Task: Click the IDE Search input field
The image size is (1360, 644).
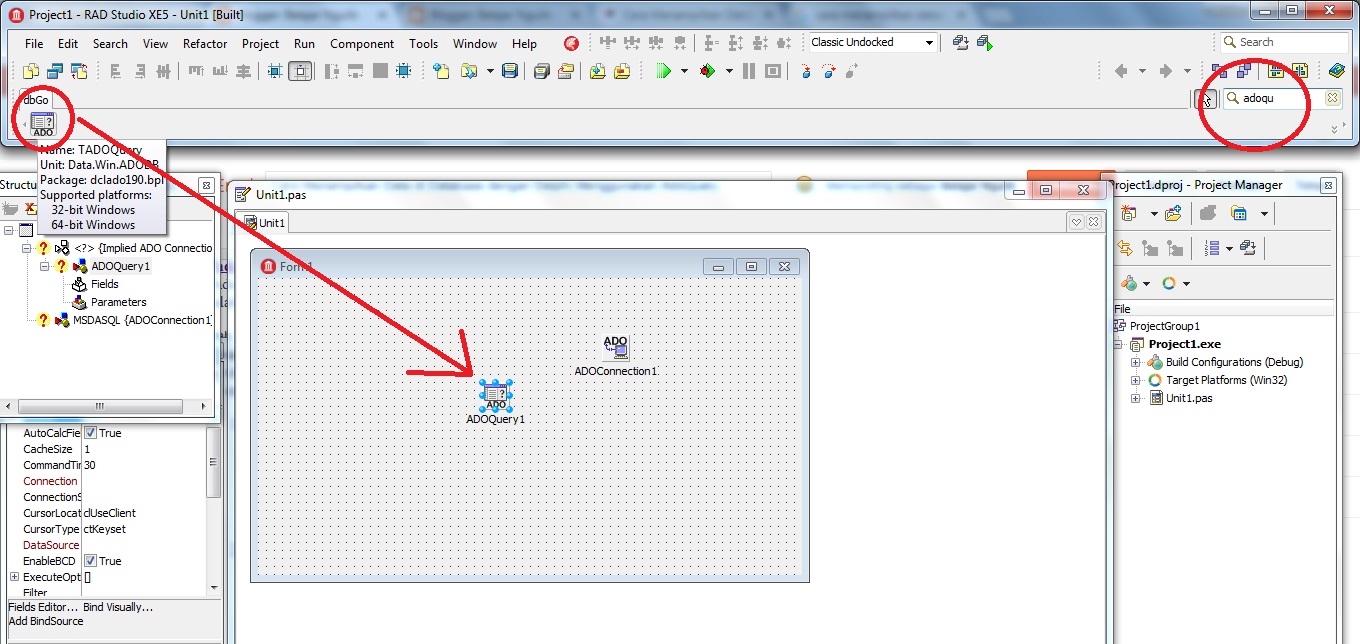Action: pos(1284,42)
